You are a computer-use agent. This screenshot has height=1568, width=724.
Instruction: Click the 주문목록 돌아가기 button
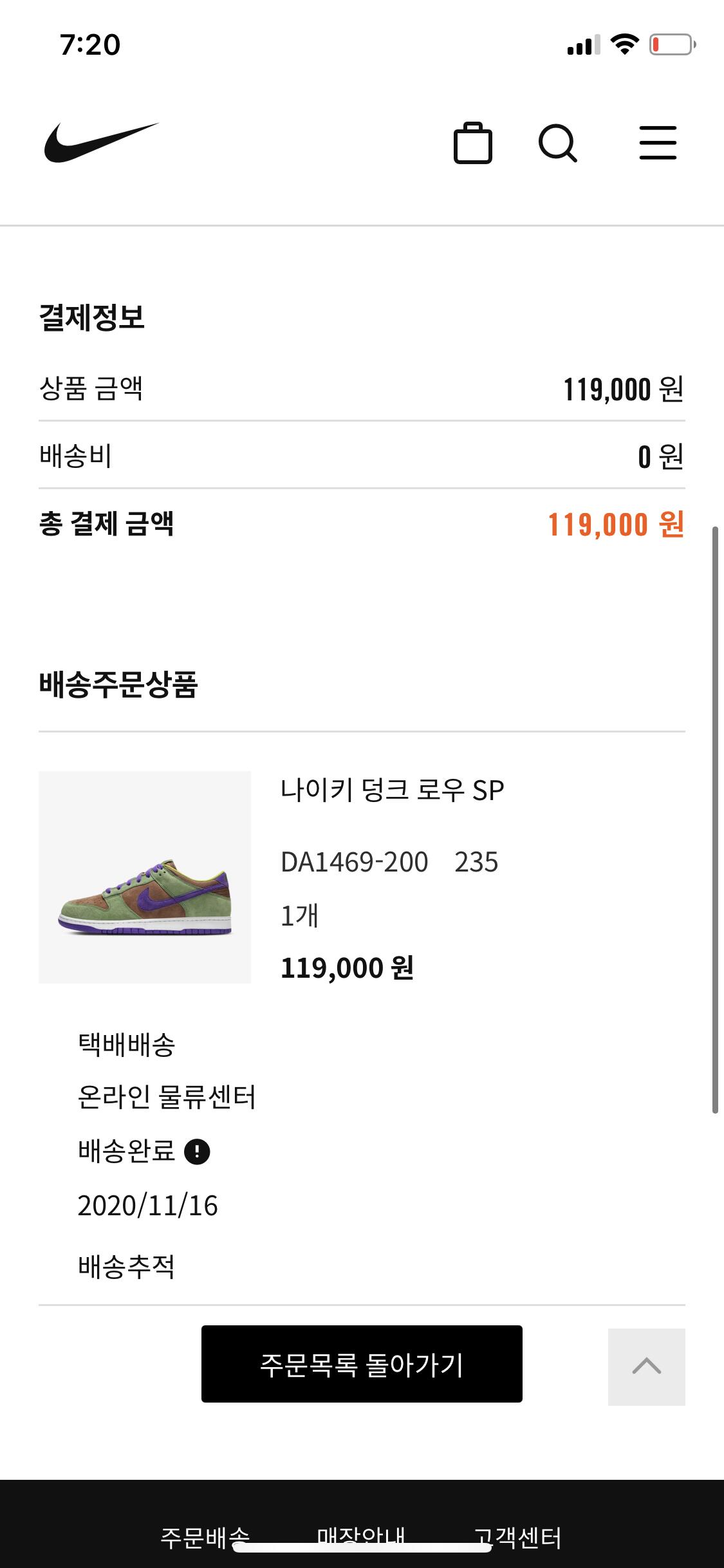pyautogui.click(x=362, y=1364)
